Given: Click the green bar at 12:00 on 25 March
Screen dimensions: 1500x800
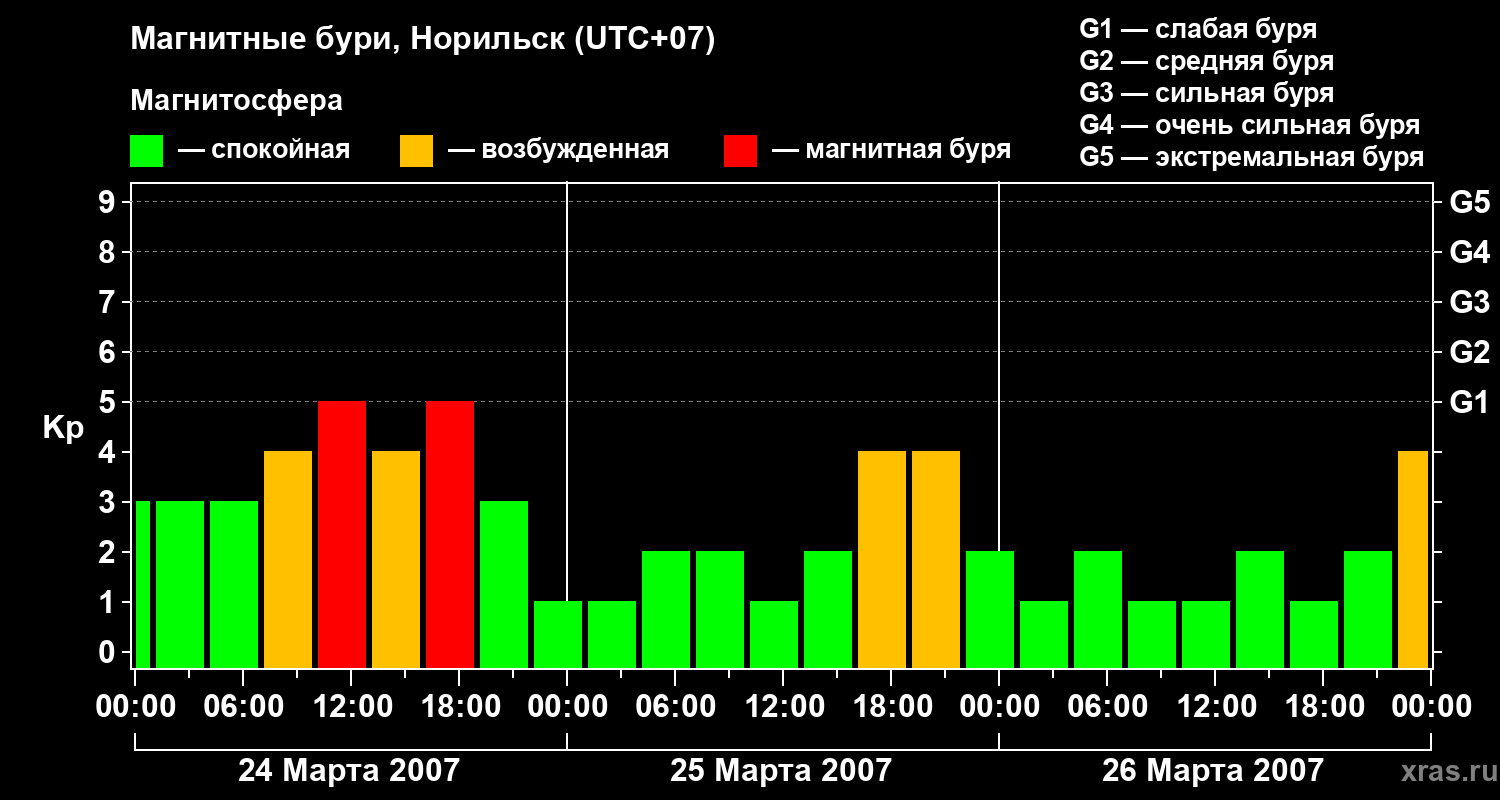Looking at the screenshot, I should pos(774,634).
